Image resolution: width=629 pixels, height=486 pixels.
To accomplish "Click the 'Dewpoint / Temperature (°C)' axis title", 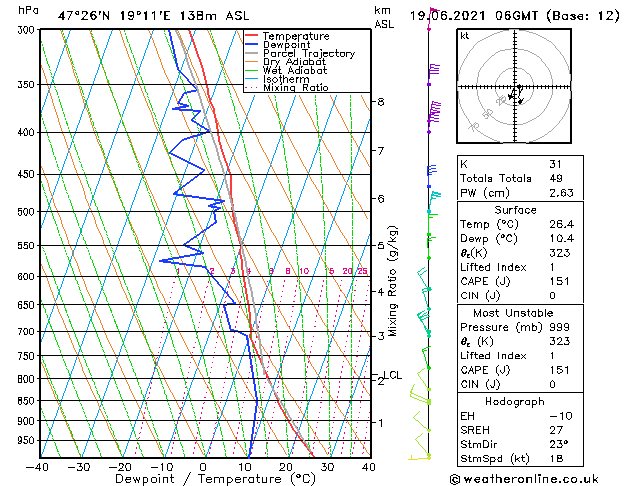I will (x=215, y=479).
